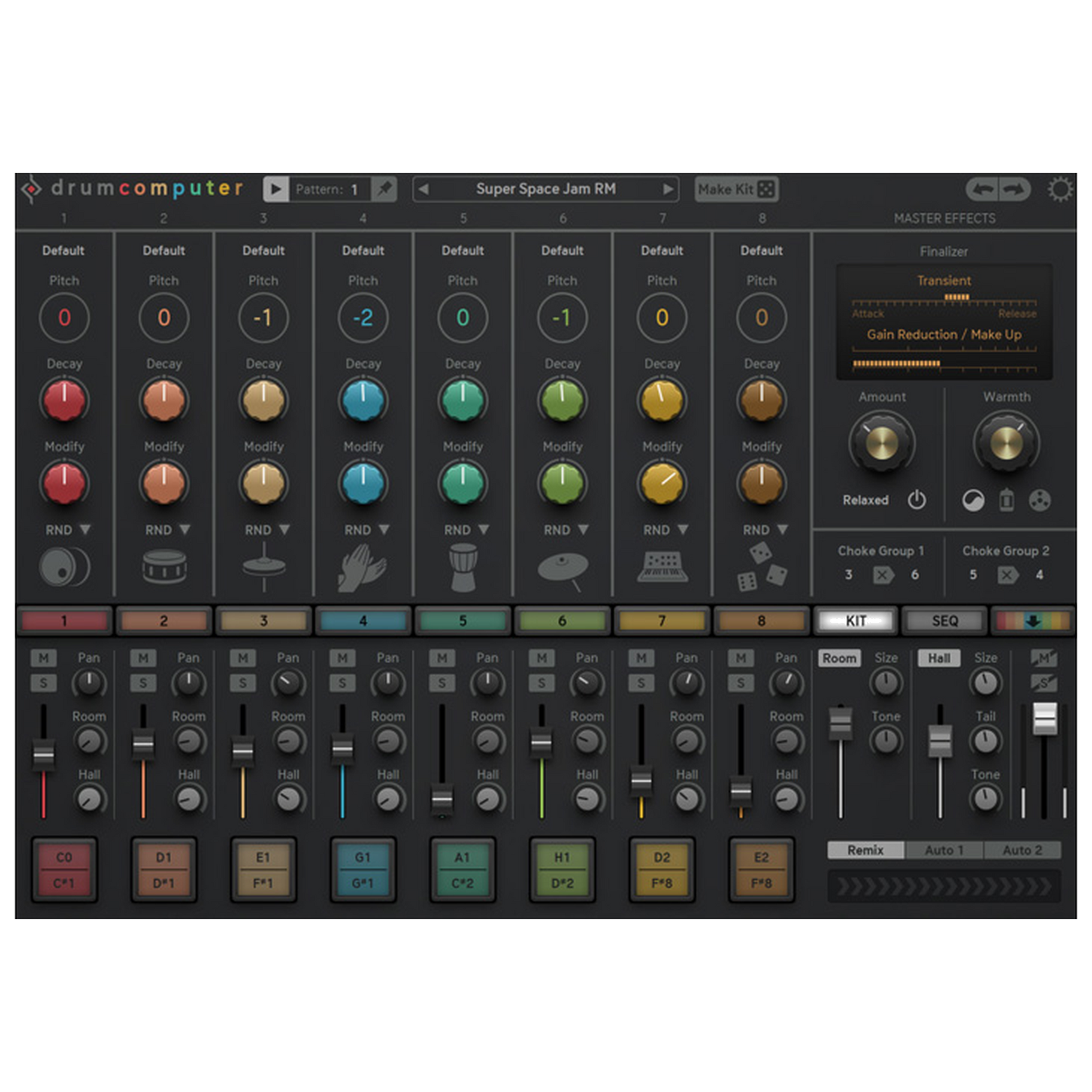Click the master volume fader handle
Screen dimensions: 1092x1092
(x=1044, y=718)
